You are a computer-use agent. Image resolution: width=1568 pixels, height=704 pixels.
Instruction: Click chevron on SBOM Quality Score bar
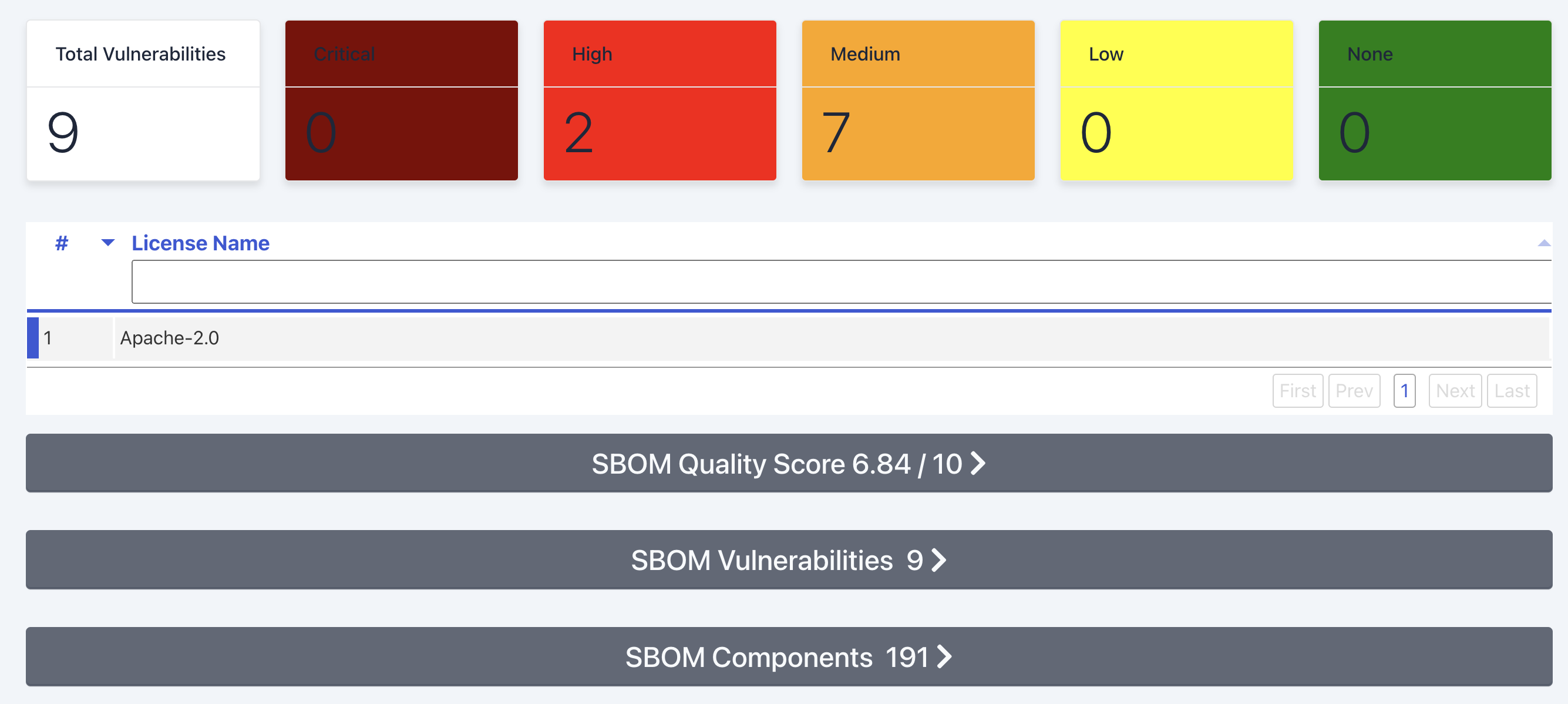978,464
